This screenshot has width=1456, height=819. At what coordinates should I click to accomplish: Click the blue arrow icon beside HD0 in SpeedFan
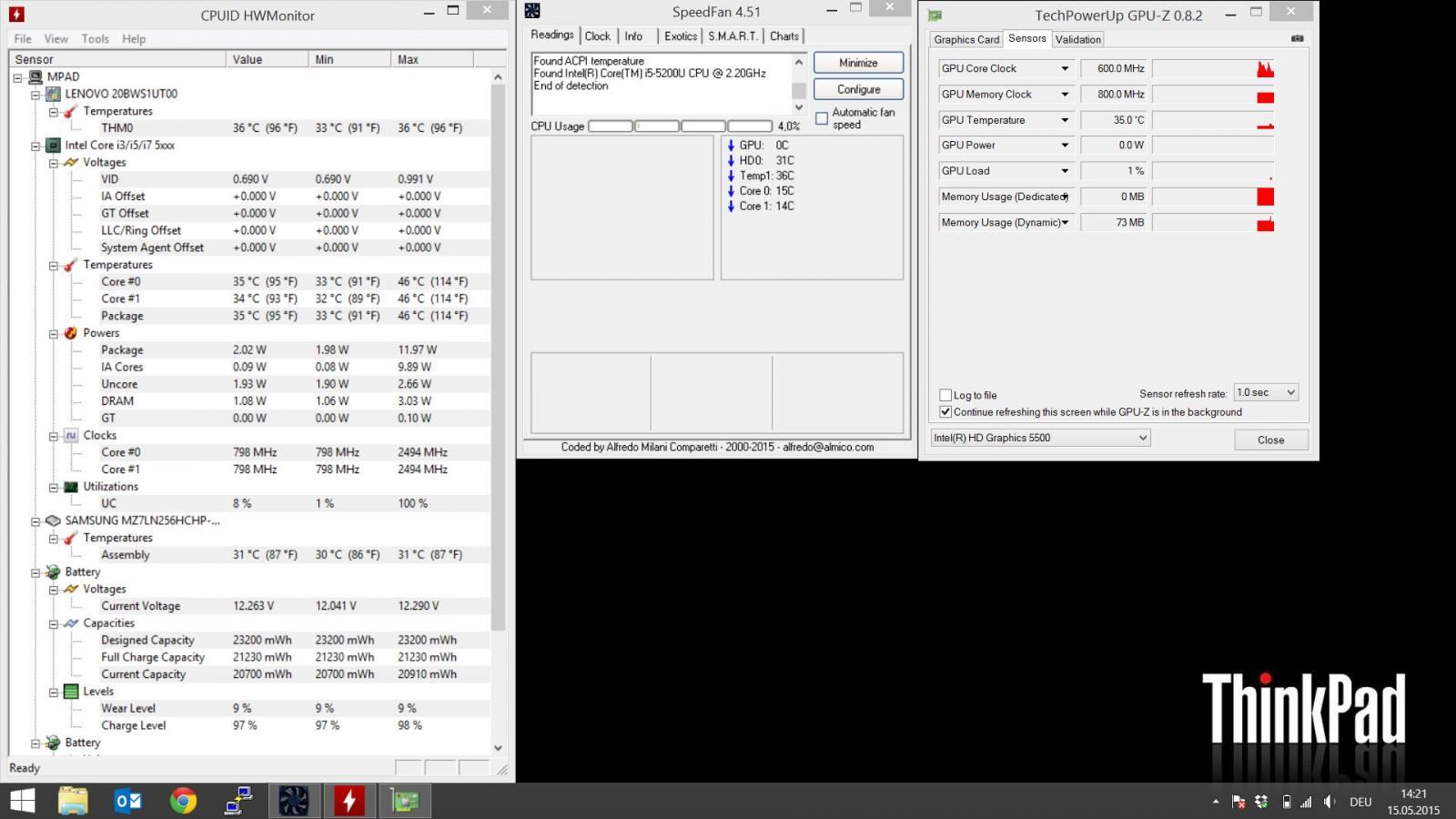tap(731, 161)
